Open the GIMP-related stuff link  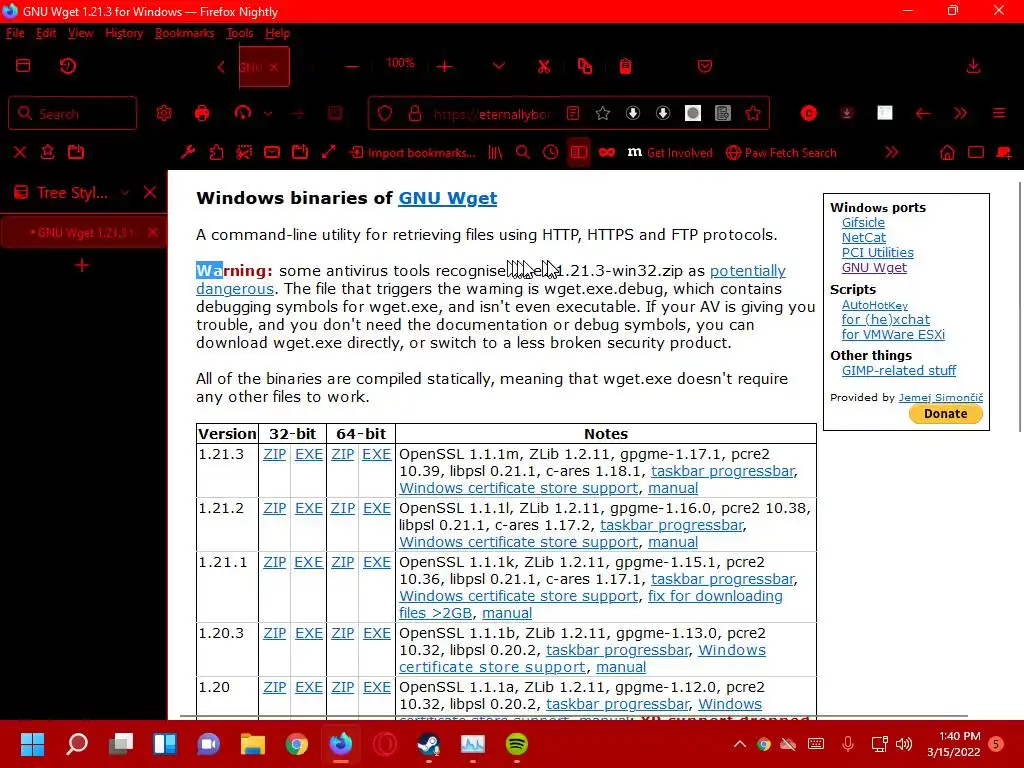coord(899,370)
